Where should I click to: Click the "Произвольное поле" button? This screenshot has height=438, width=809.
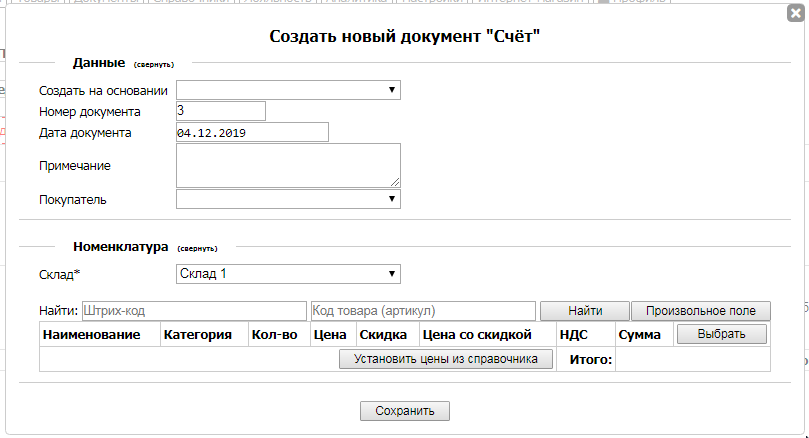coord(701,311)
